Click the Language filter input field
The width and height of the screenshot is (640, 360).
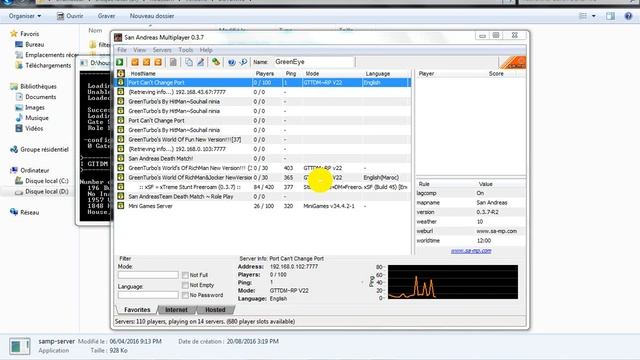[148, 295]
